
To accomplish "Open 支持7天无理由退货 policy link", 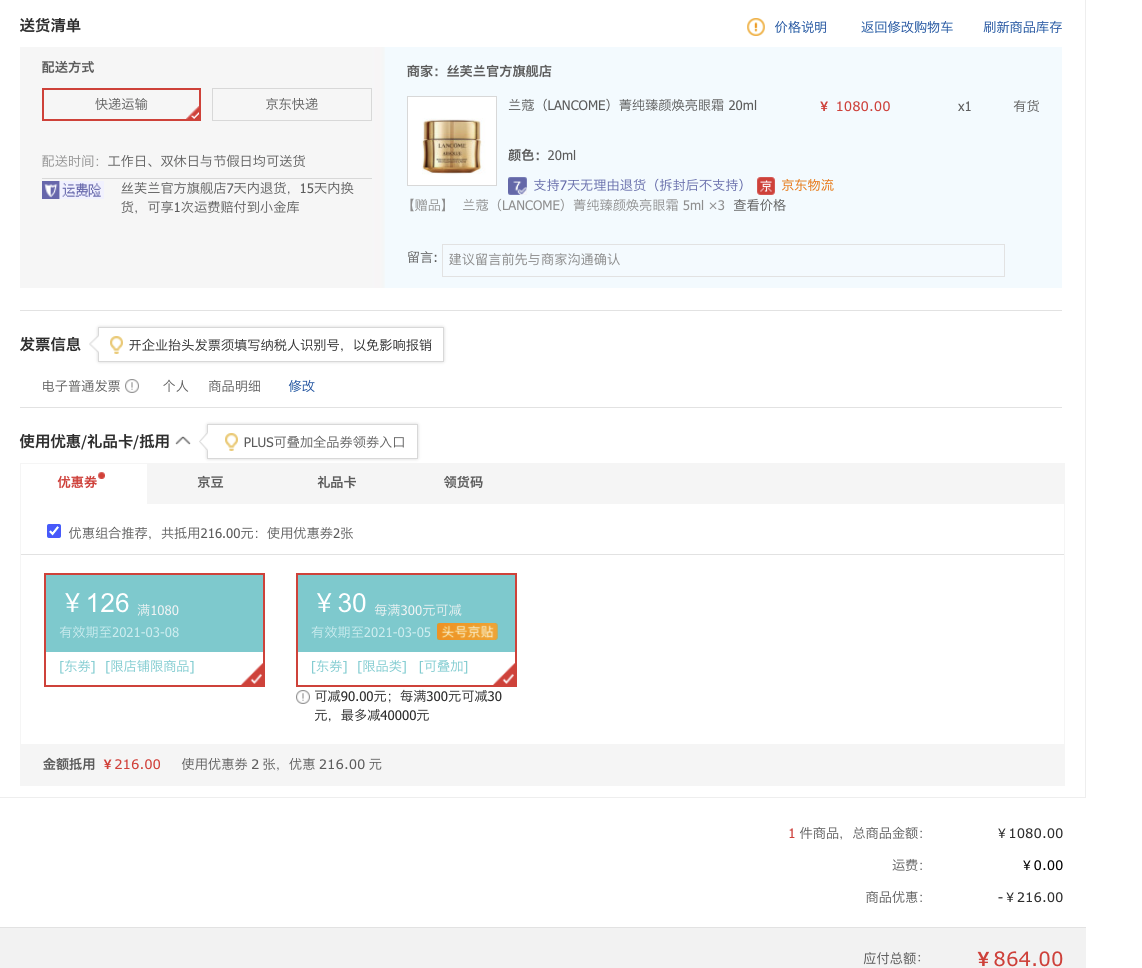I will (639, 185).
